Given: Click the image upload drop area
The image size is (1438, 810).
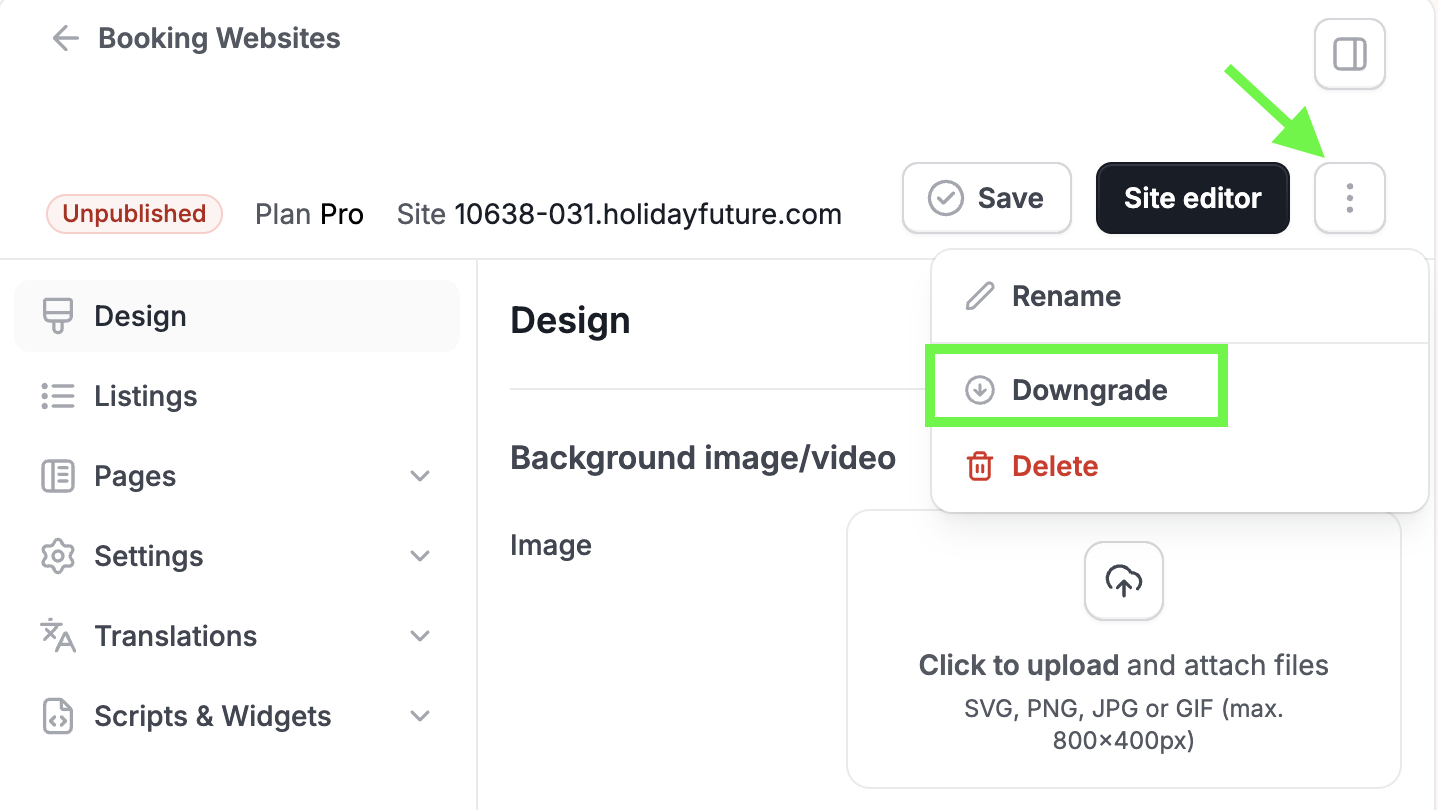Looking at the screenshot, I should pos(1124,649).
